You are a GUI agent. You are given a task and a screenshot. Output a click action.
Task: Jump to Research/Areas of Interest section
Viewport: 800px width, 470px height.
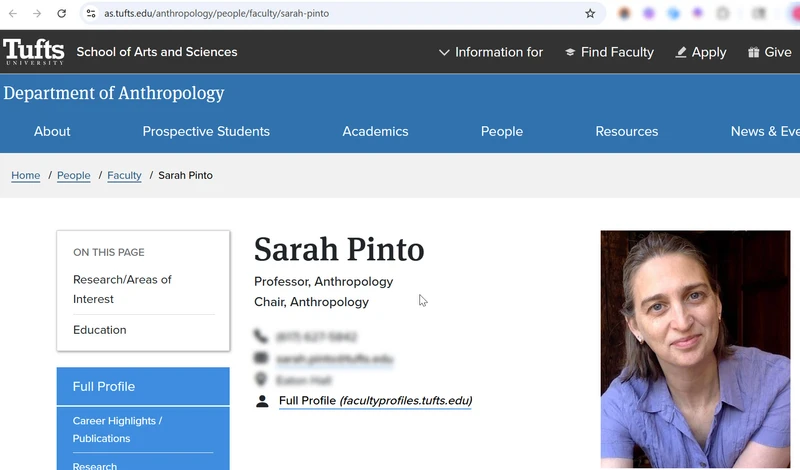pos(122,289)
